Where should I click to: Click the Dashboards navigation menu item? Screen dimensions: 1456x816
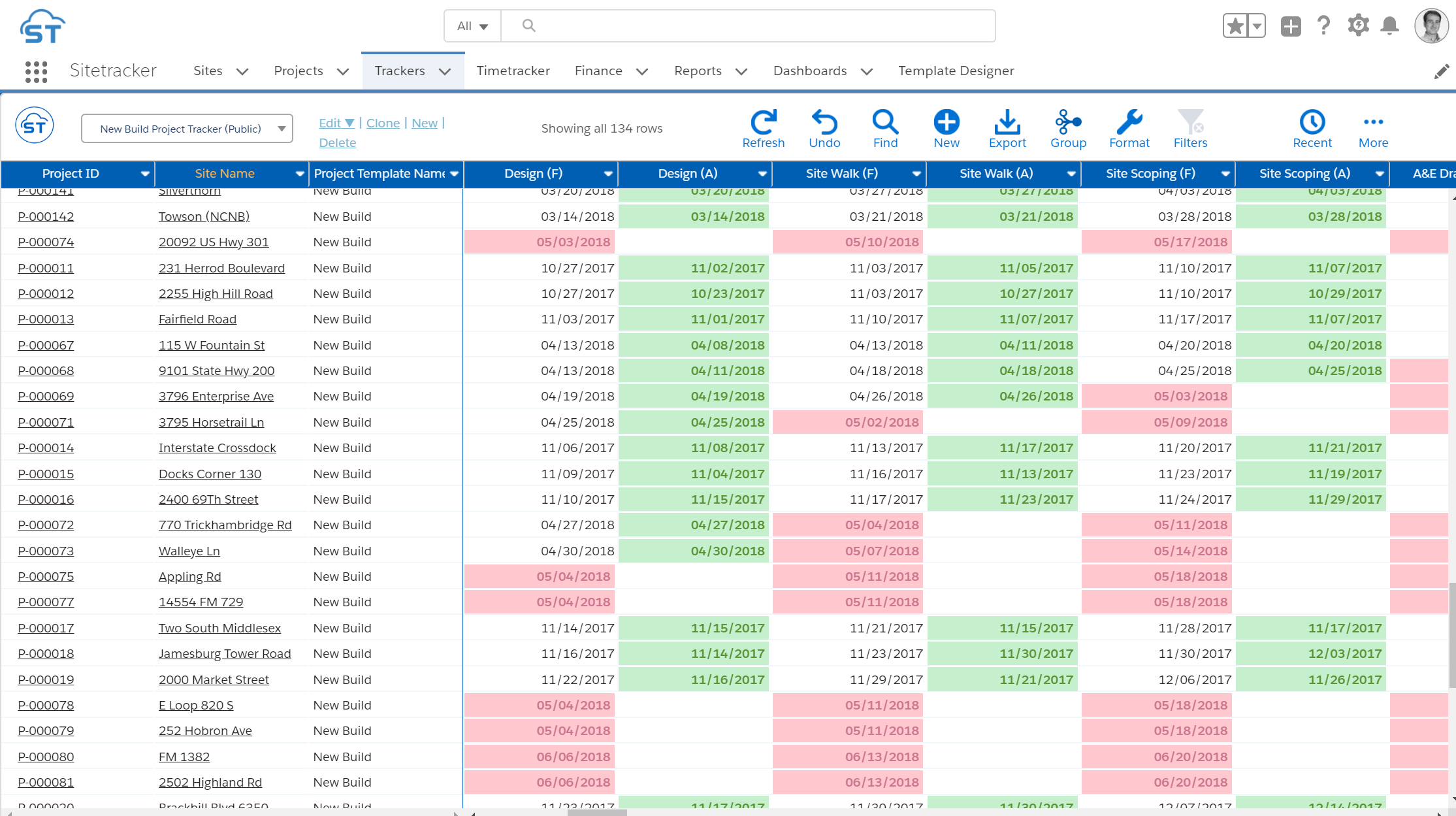(x=810, y=70)
